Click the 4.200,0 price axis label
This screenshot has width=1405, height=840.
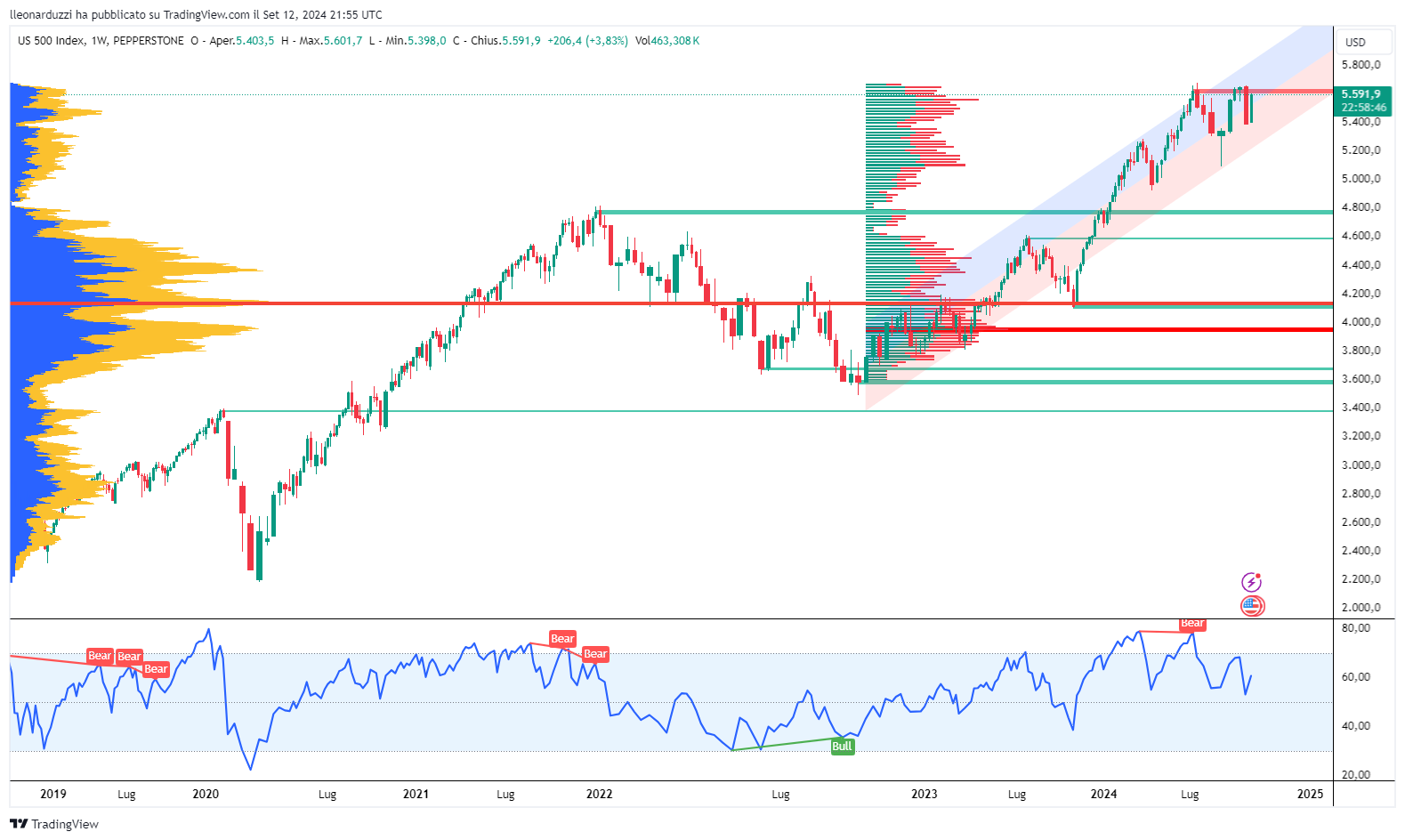point(1361,294)
